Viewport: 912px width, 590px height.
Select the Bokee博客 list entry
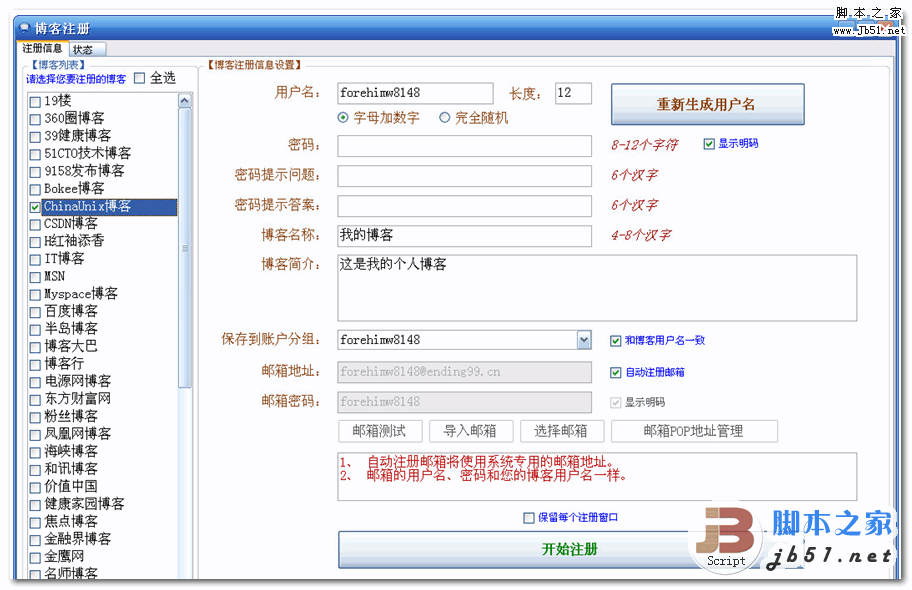click(74, 189)
